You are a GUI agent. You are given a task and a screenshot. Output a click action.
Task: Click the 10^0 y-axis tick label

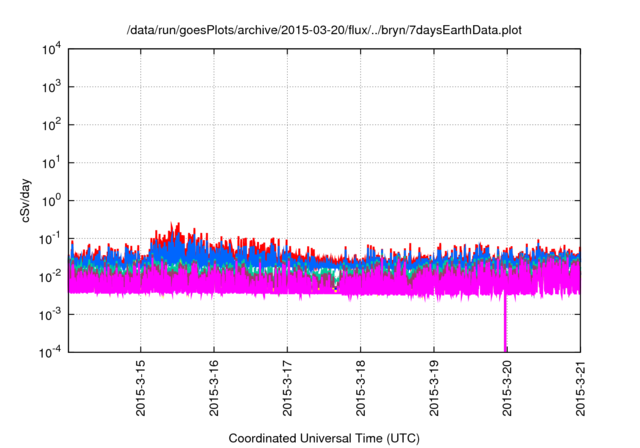51,201
